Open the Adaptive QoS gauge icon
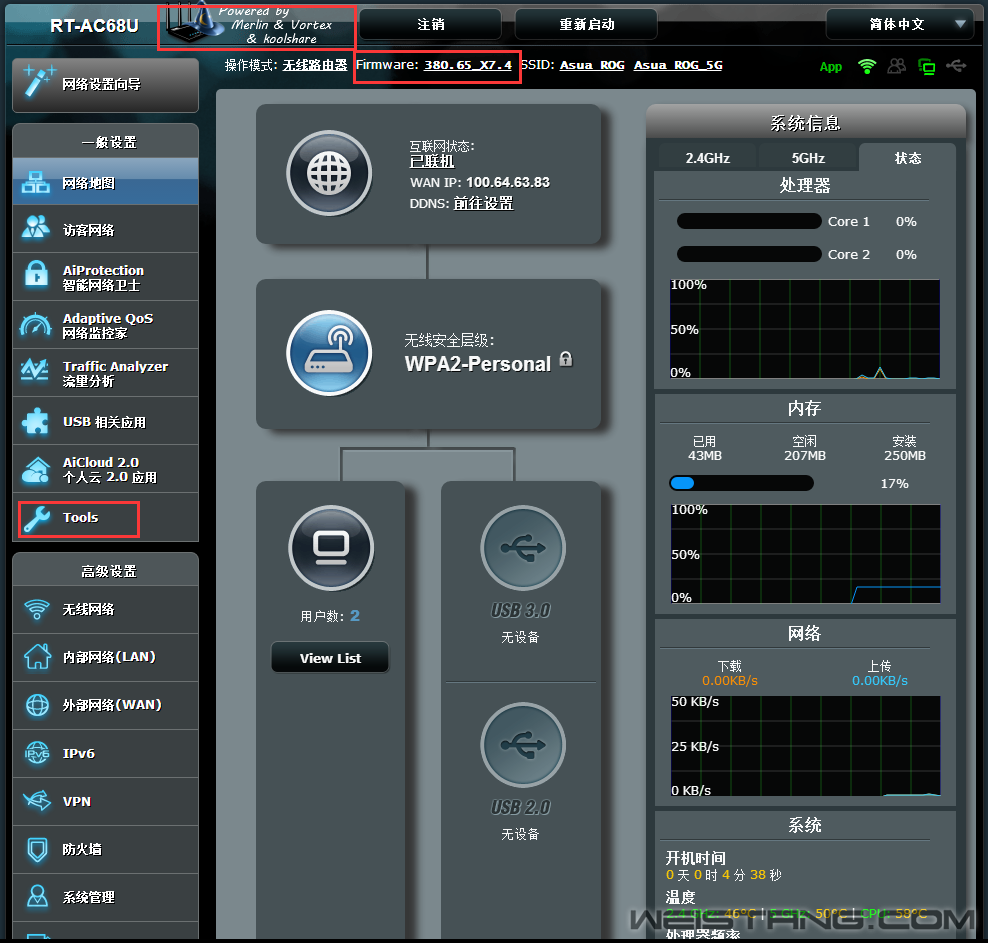The width and height of the screenshot is (988, 943). click(36, 325)
